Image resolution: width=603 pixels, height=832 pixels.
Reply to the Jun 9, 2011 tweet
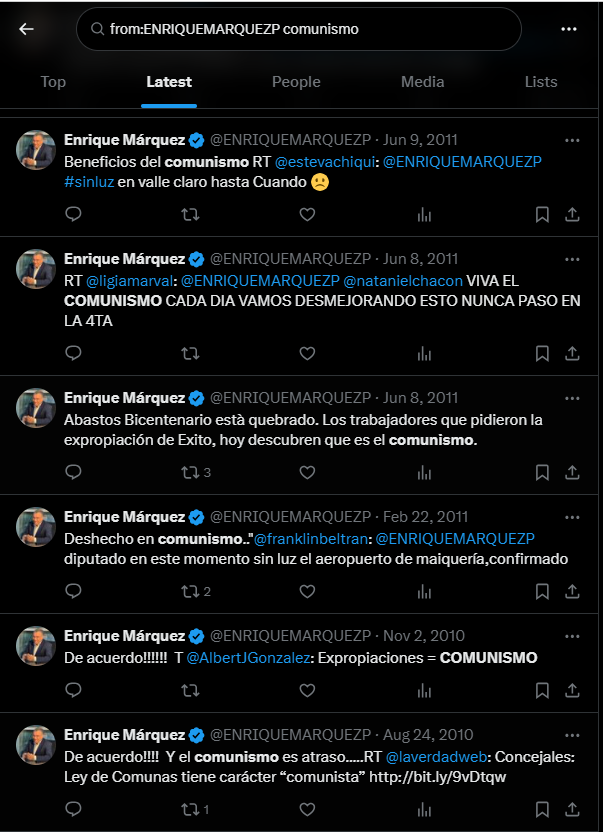(73, 214)
